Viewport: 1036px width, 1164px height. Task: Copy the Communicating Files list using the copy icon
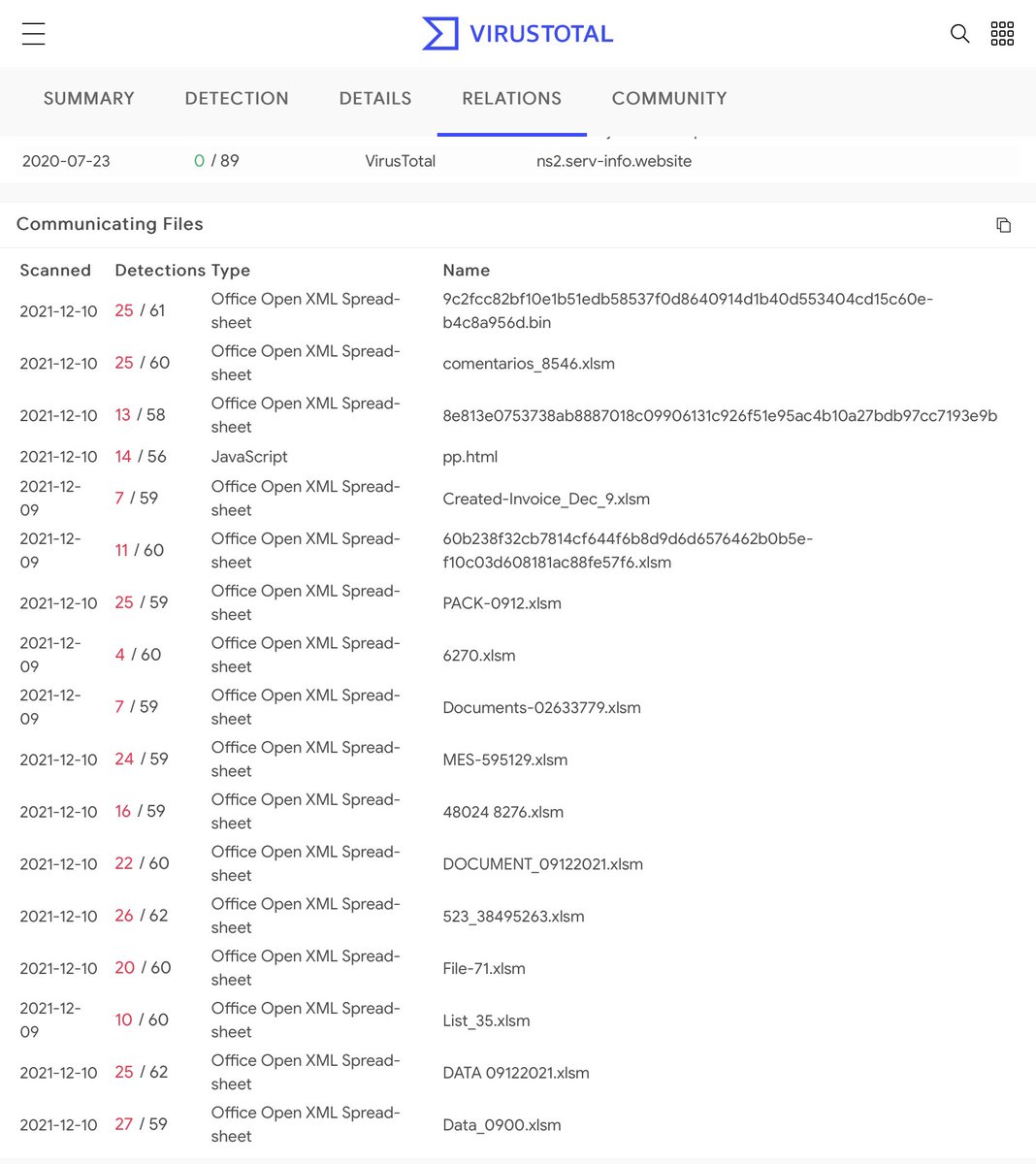(1004, 224)
